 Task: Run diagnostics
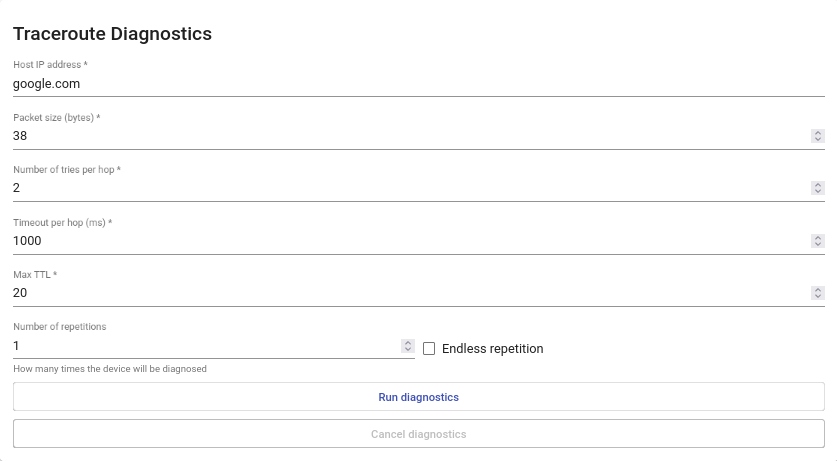(x=418, y=397)
